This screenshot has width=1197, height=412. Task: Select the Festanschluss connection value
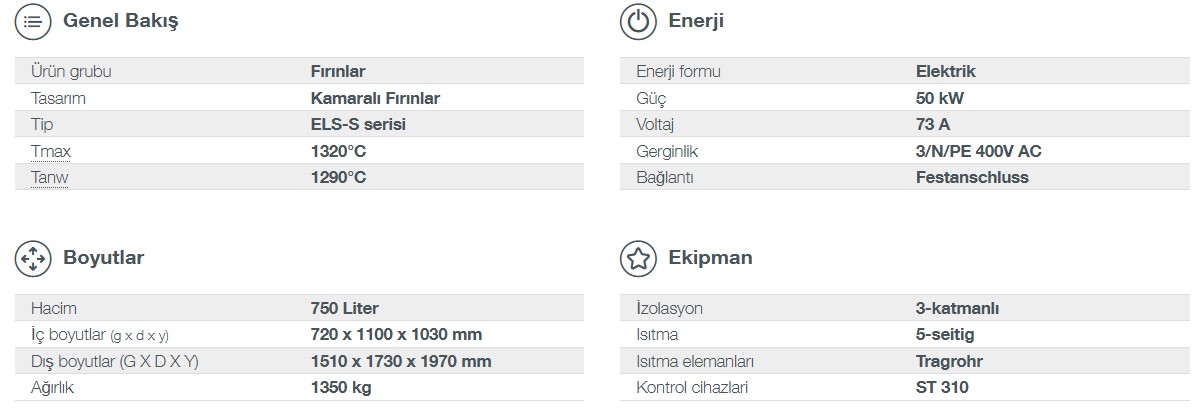[x=973, y=178]
